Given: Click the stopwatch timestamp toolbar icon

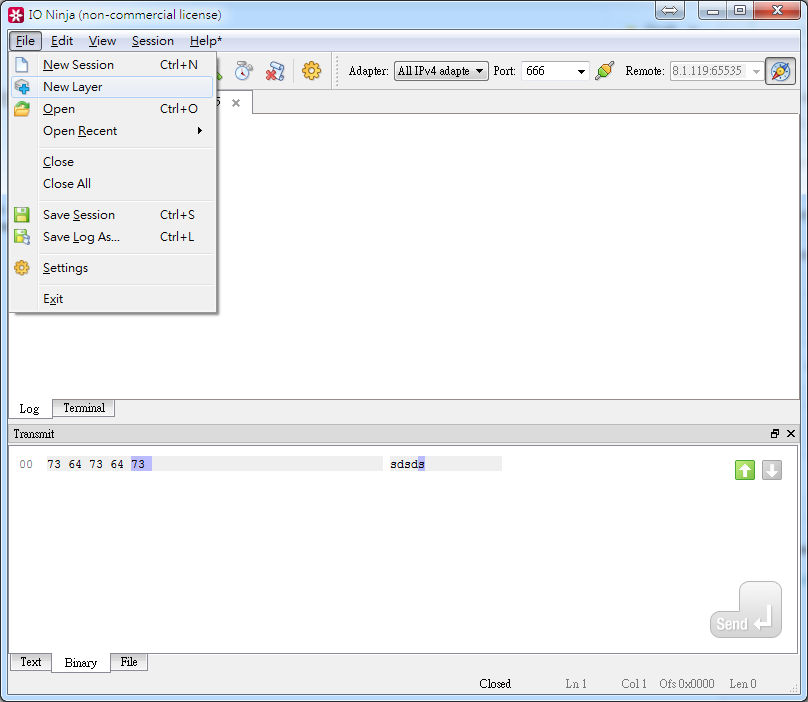Looking at the screenshot, I should (x=244, y=71).
